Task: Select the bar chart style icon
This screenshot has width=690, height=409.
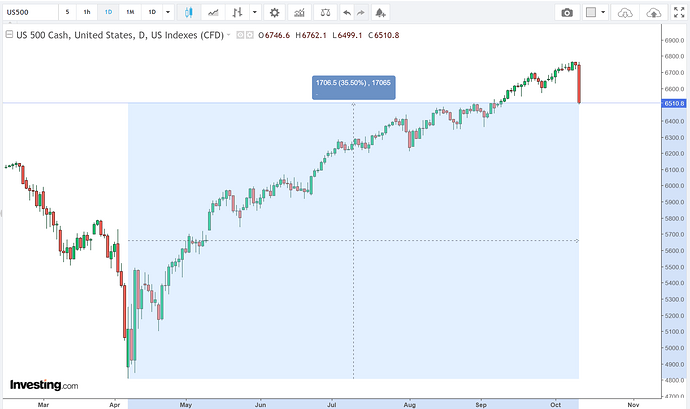Action: (238, 12)
